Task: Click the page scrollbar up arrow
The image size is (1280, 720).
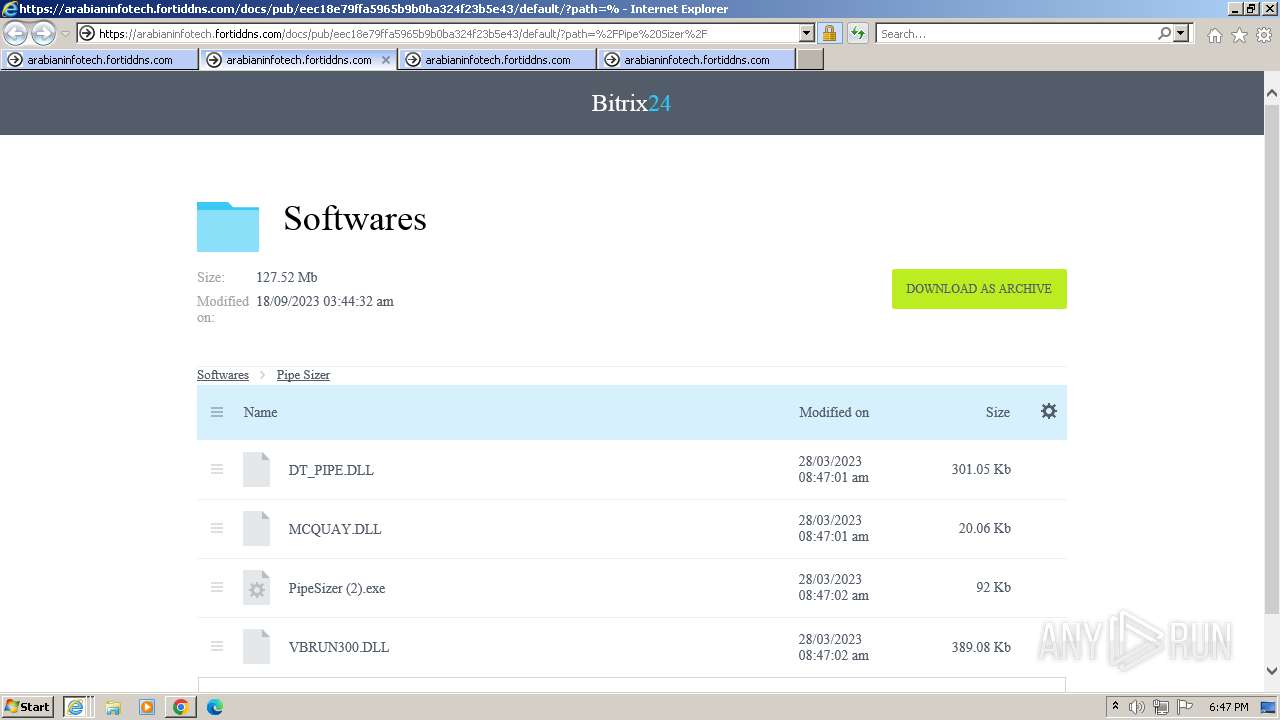Action: pyautogui.click(x=1272, y=93)
